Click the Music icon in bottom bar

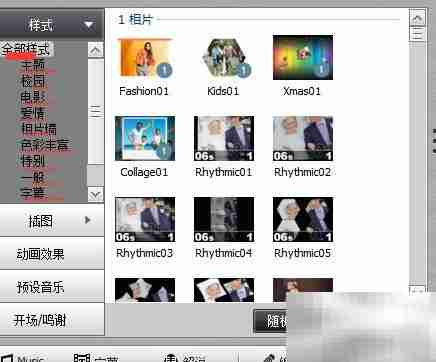coord(6,358)
